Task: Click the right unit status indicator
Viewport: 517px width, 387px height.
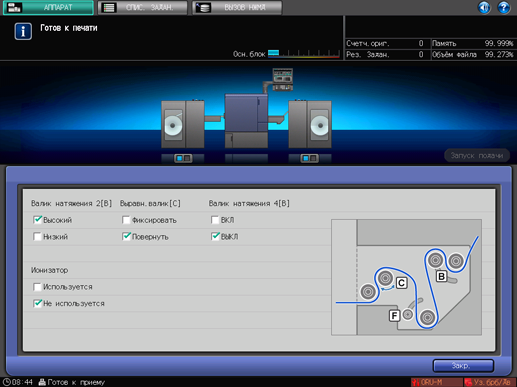Action: [309, 158]
